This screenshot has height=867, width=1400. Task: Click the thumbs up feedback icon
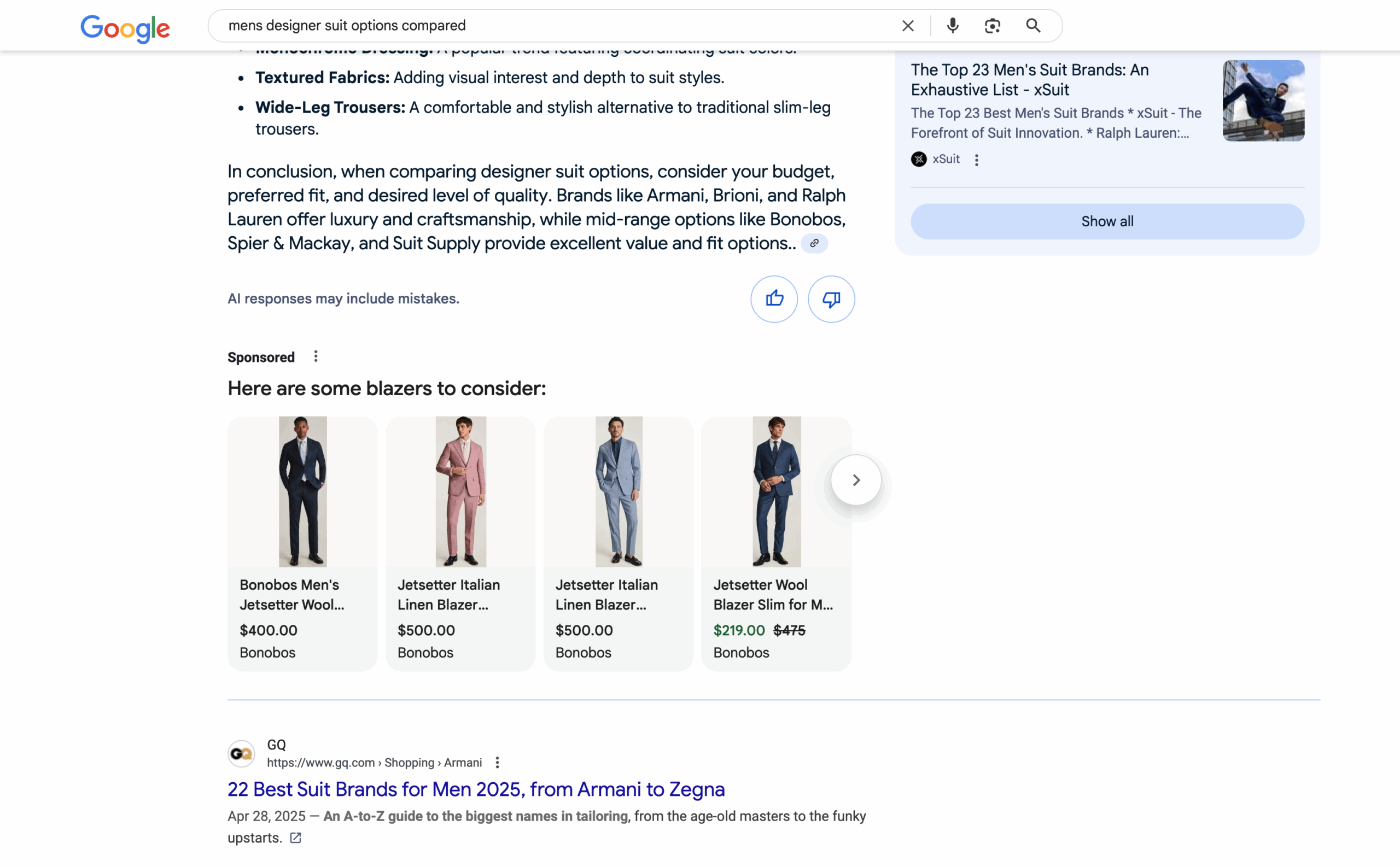coord(774,298)
